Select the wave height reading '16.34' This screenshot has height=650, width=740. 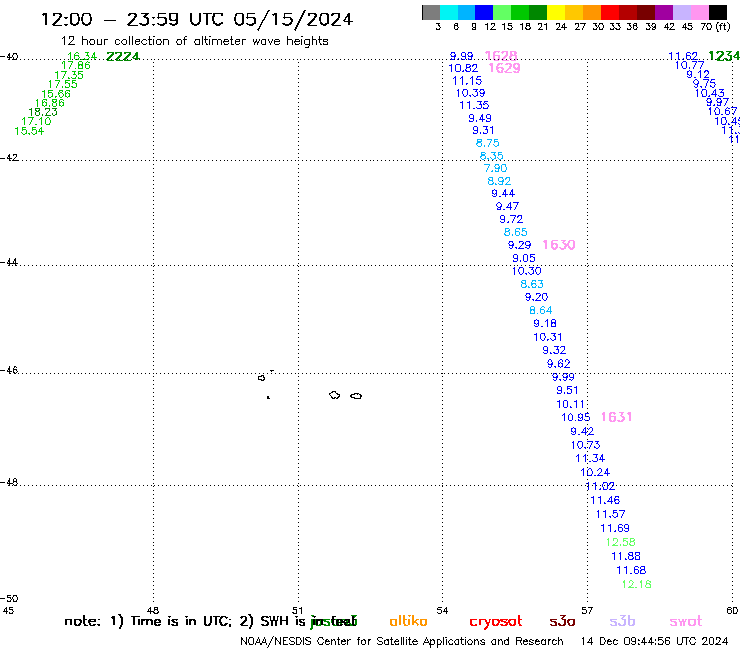[x=82, y=57]
